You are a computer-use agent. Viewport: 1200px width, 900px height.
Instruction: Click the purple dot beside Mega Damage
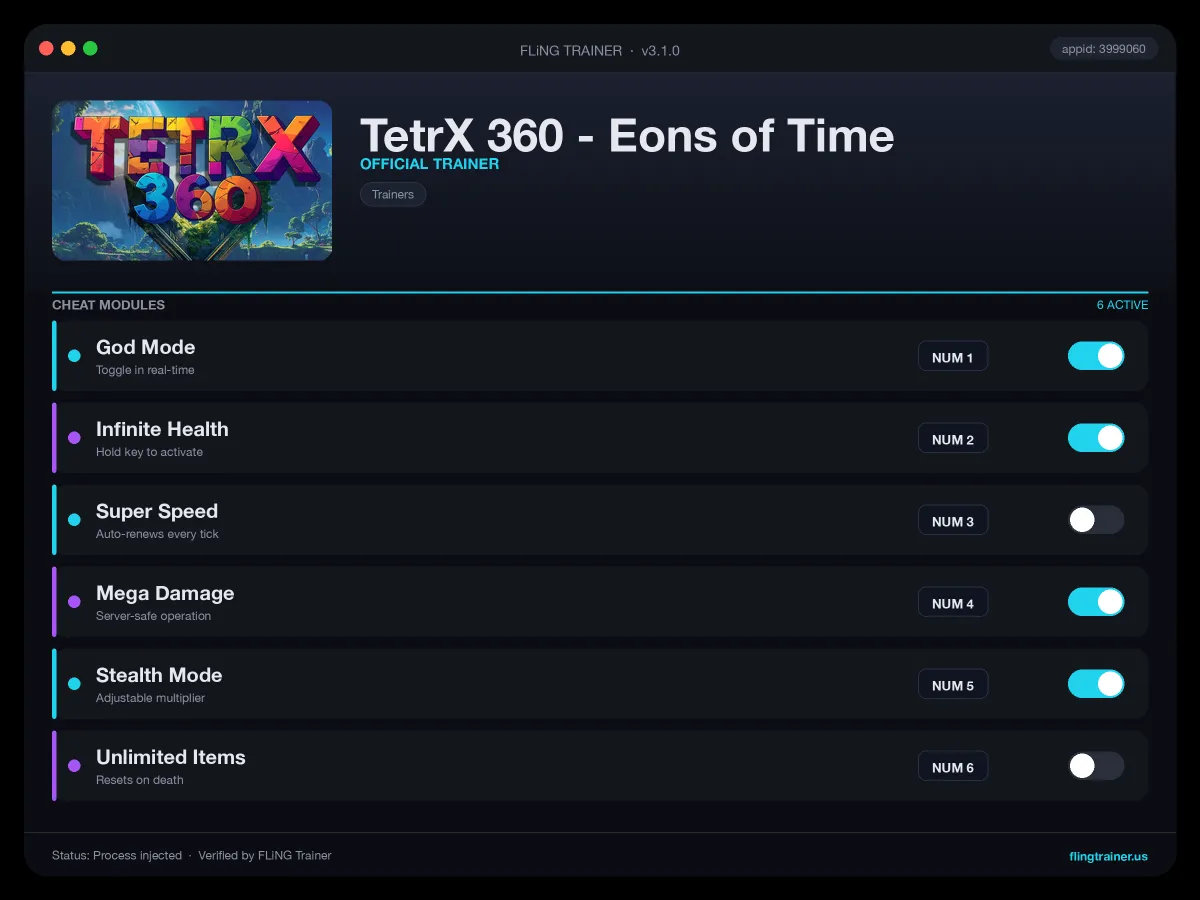click(x=74, y=602)
